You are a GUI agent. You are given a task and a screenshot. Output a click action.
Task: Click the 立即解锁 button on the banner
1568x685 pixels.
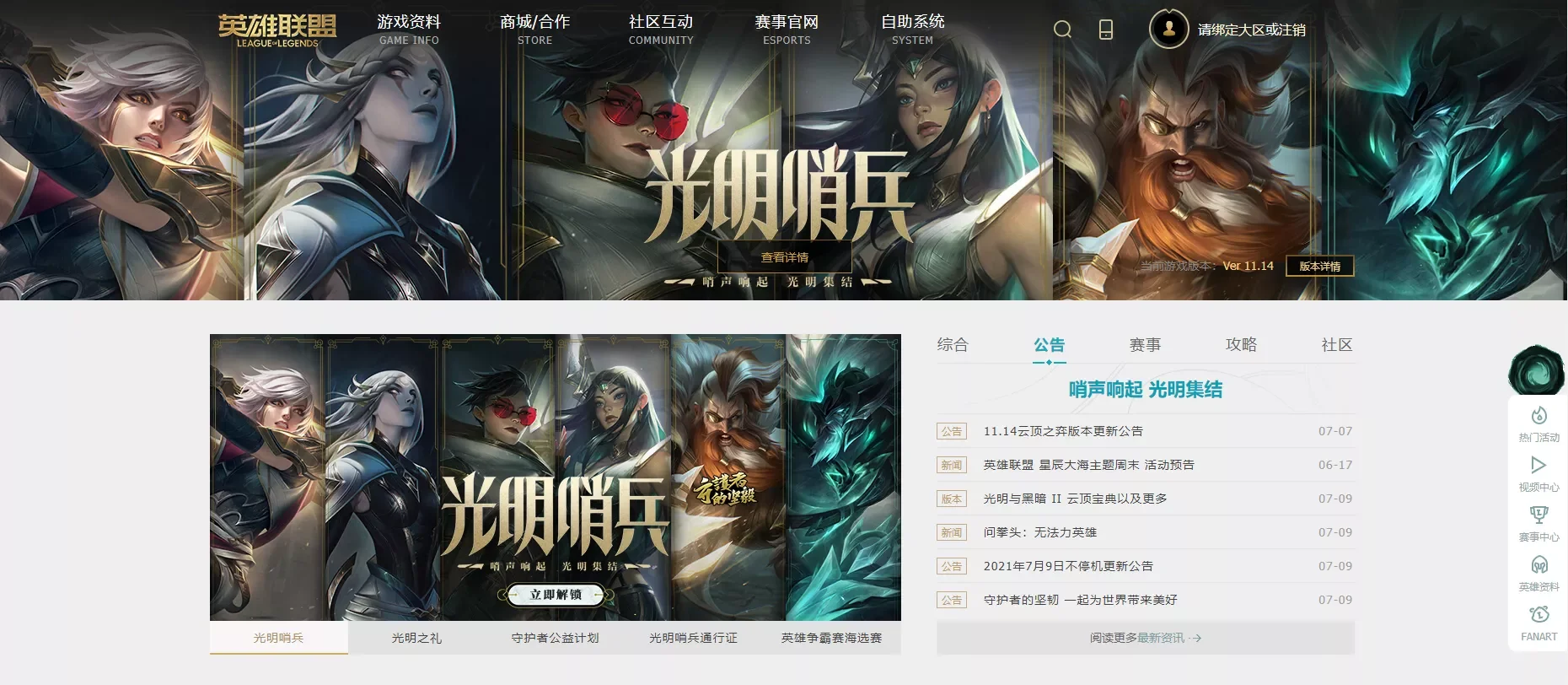tap(556, 595)
